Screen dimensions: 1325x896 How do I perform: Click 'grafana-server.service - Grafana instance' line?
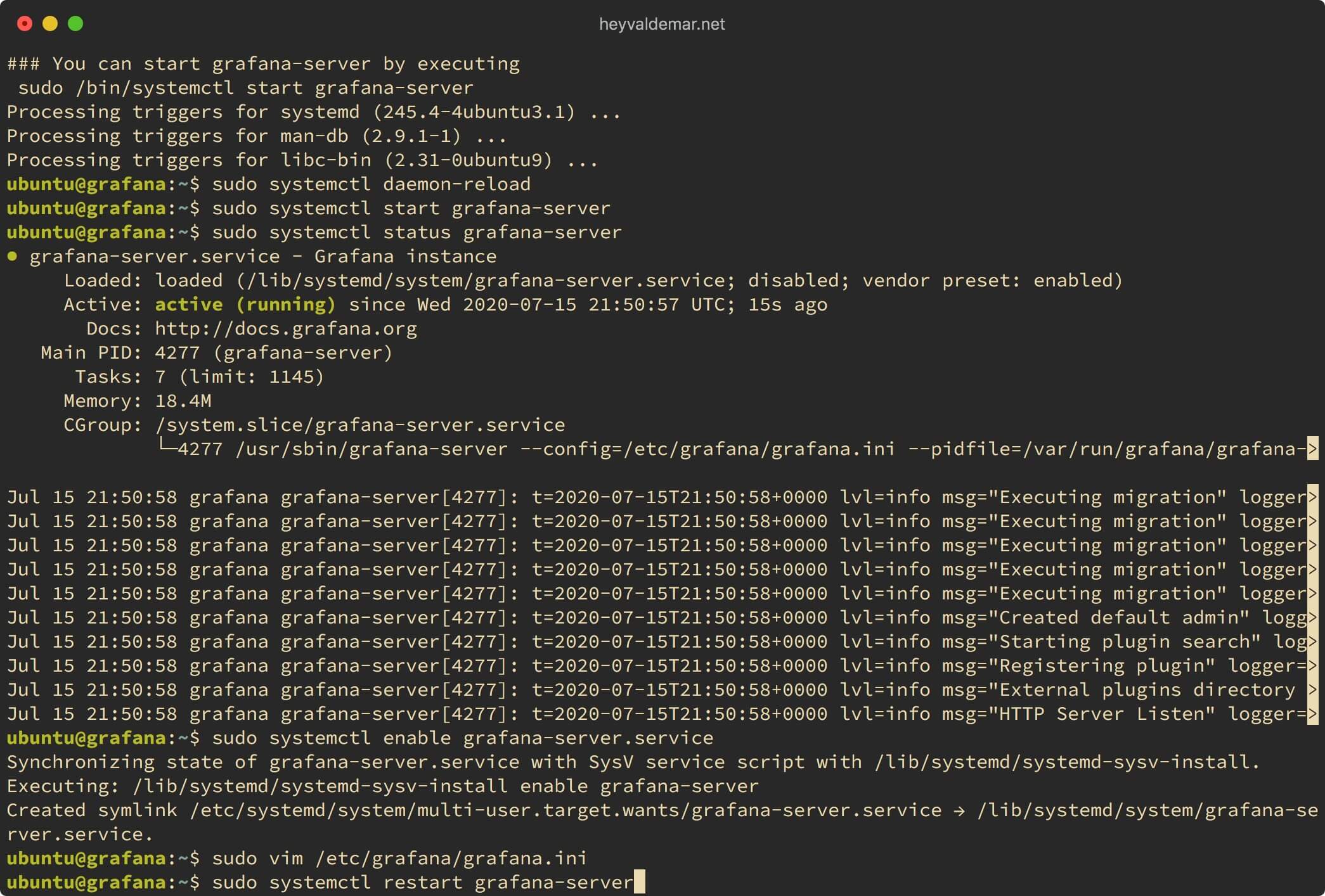pos(262,257)
